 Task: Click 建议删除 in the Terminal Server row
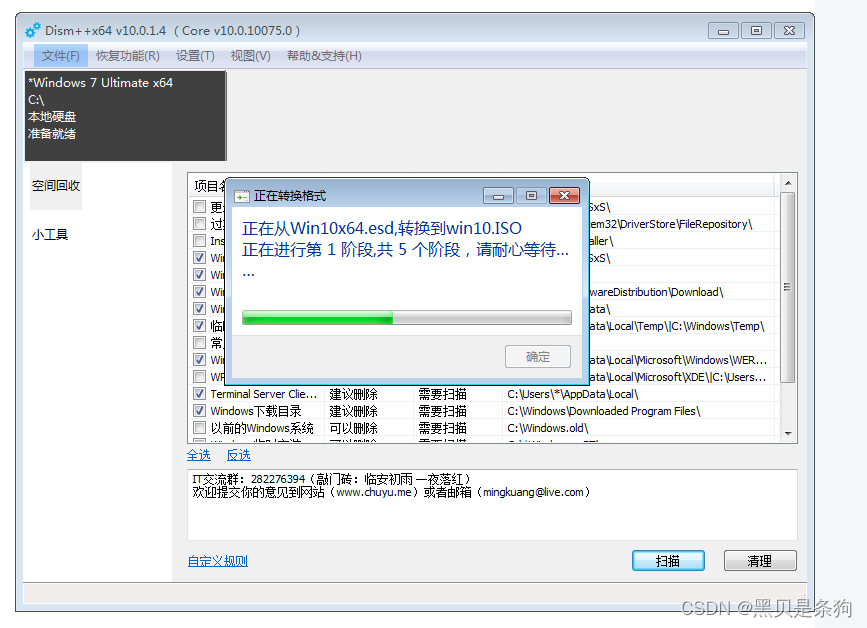tap(354, 394)
